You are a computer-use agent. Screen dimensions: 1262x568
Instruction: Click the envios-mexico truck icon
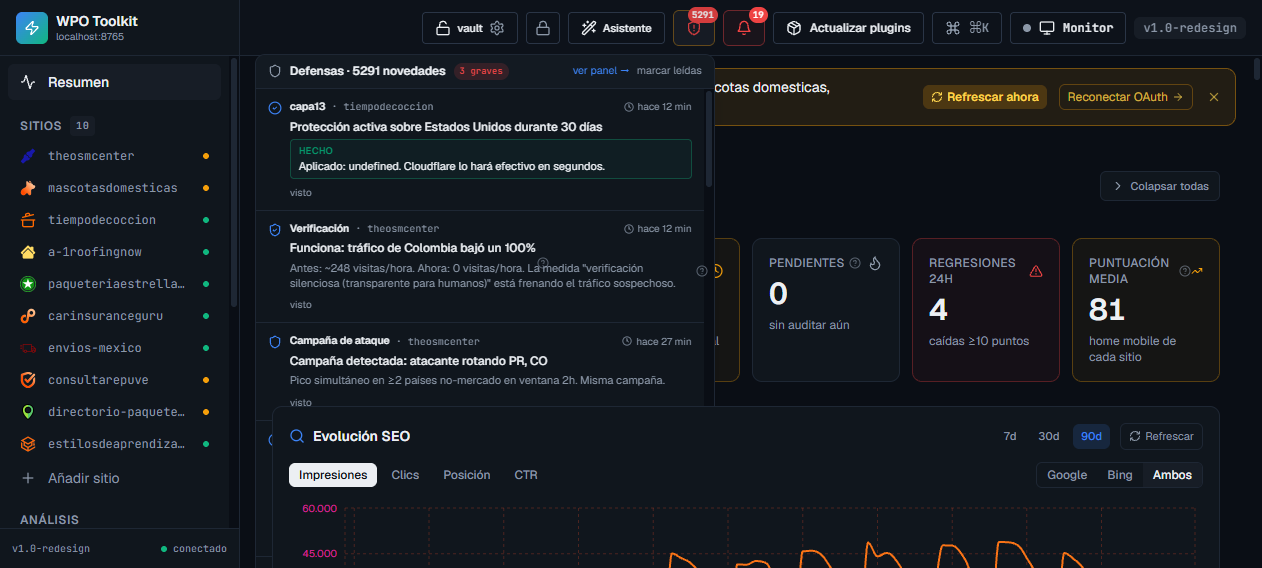tap(28, 348)
